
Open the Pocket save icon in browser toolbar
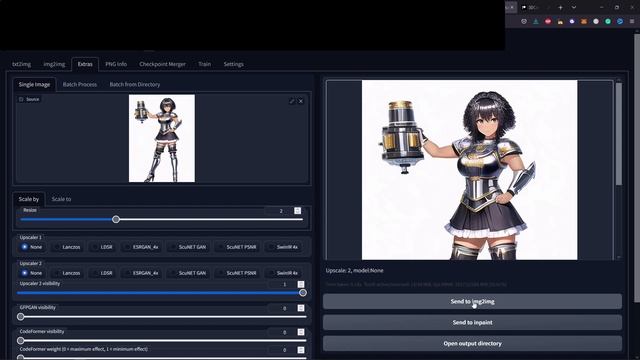[x=524, y=21]
